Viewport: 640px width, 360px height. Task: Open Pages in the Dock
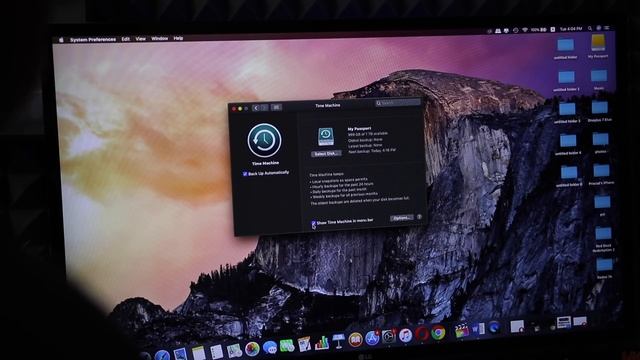pyautogui.click(x=304, y=345)
